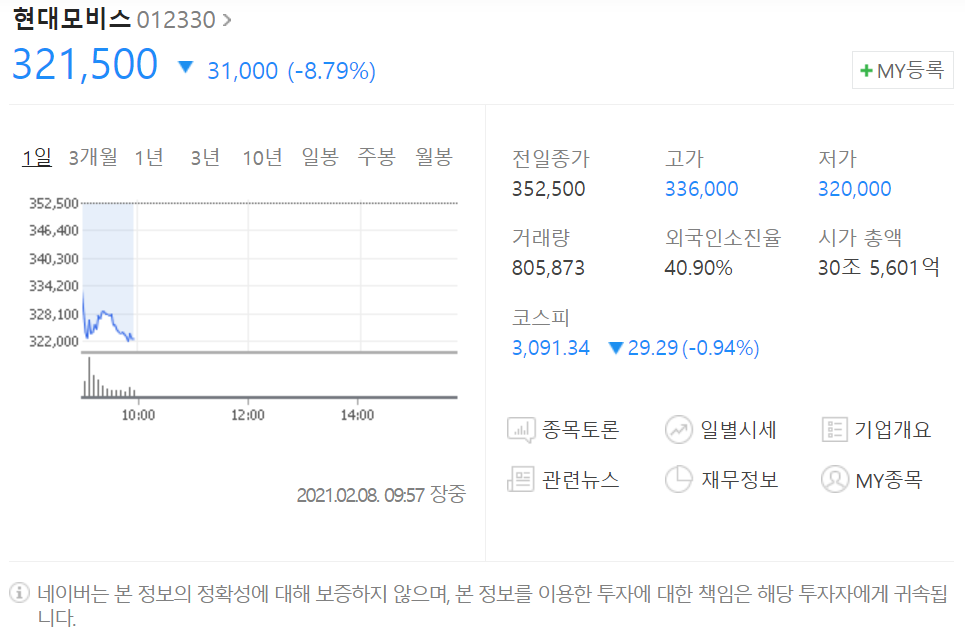This screenshot has height=630, width=965.
Task: Switch chart to 3년 period
Action: pyautogui.click(x=205, y=158)
